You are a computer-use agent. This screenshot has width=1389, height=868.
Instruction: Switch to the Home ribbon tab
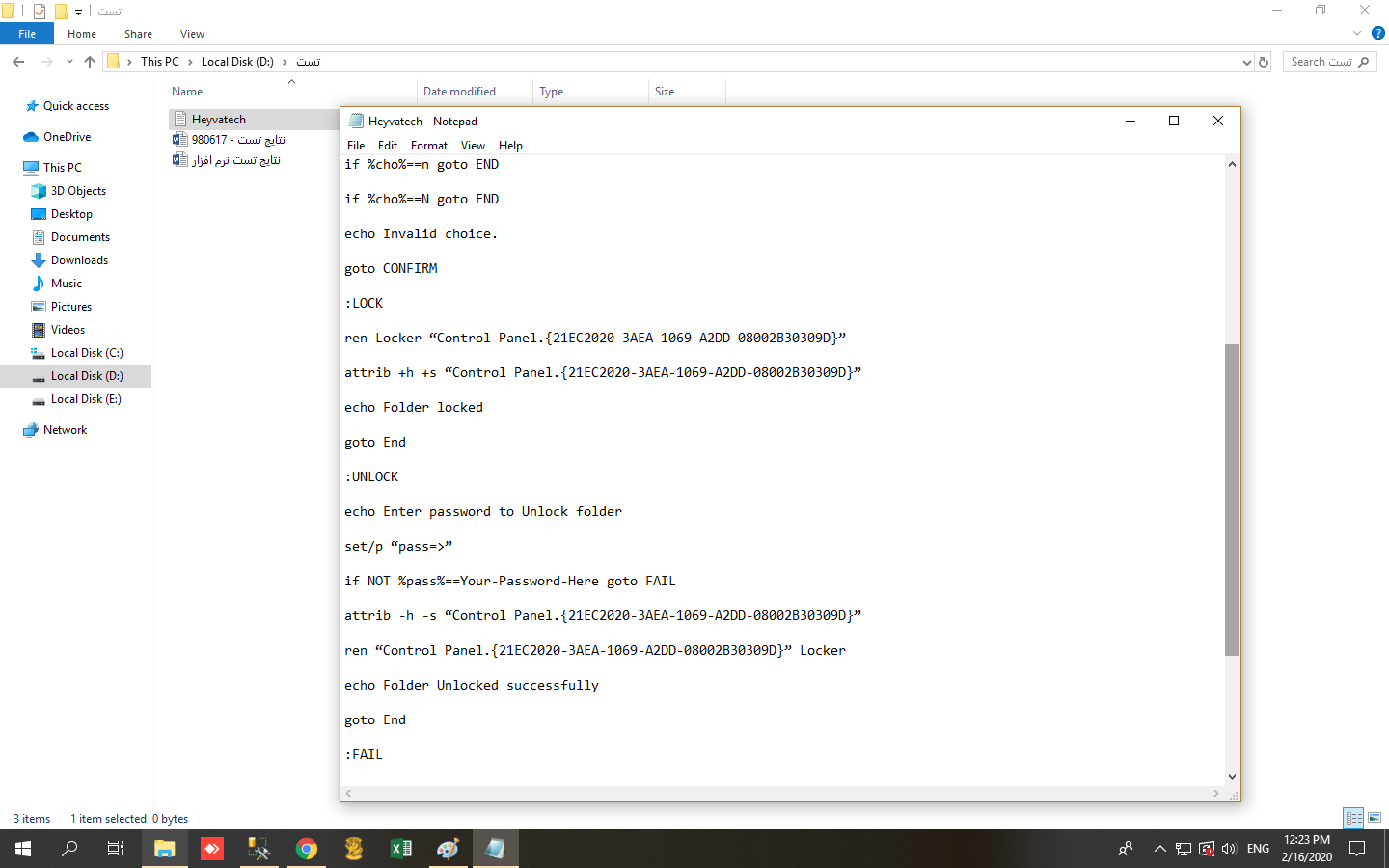pyautogui.click(x=82, y=34)
